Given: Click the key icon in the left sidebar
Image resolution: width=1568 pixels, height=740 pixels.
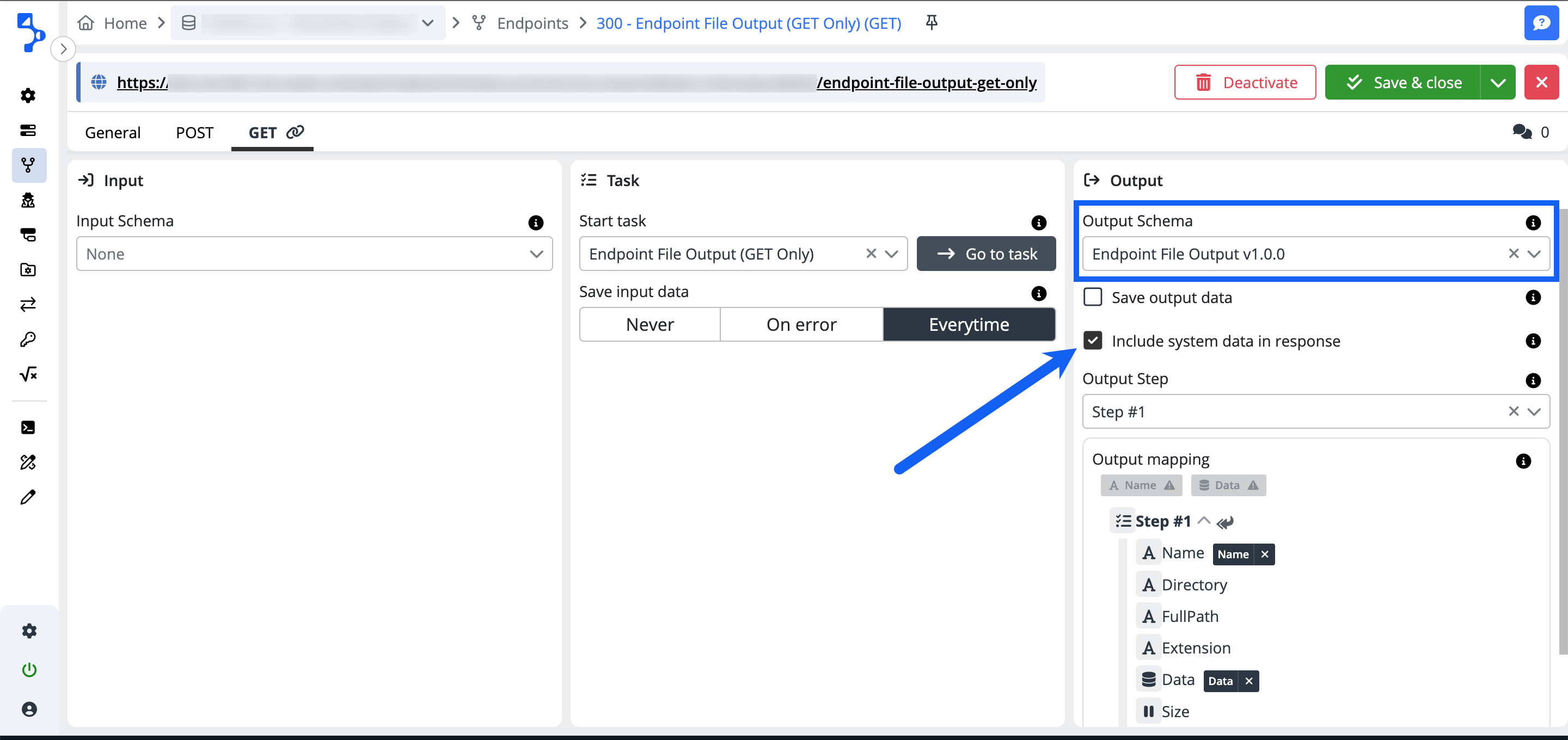Looking at the screenshot, I should tap(28, 339).
